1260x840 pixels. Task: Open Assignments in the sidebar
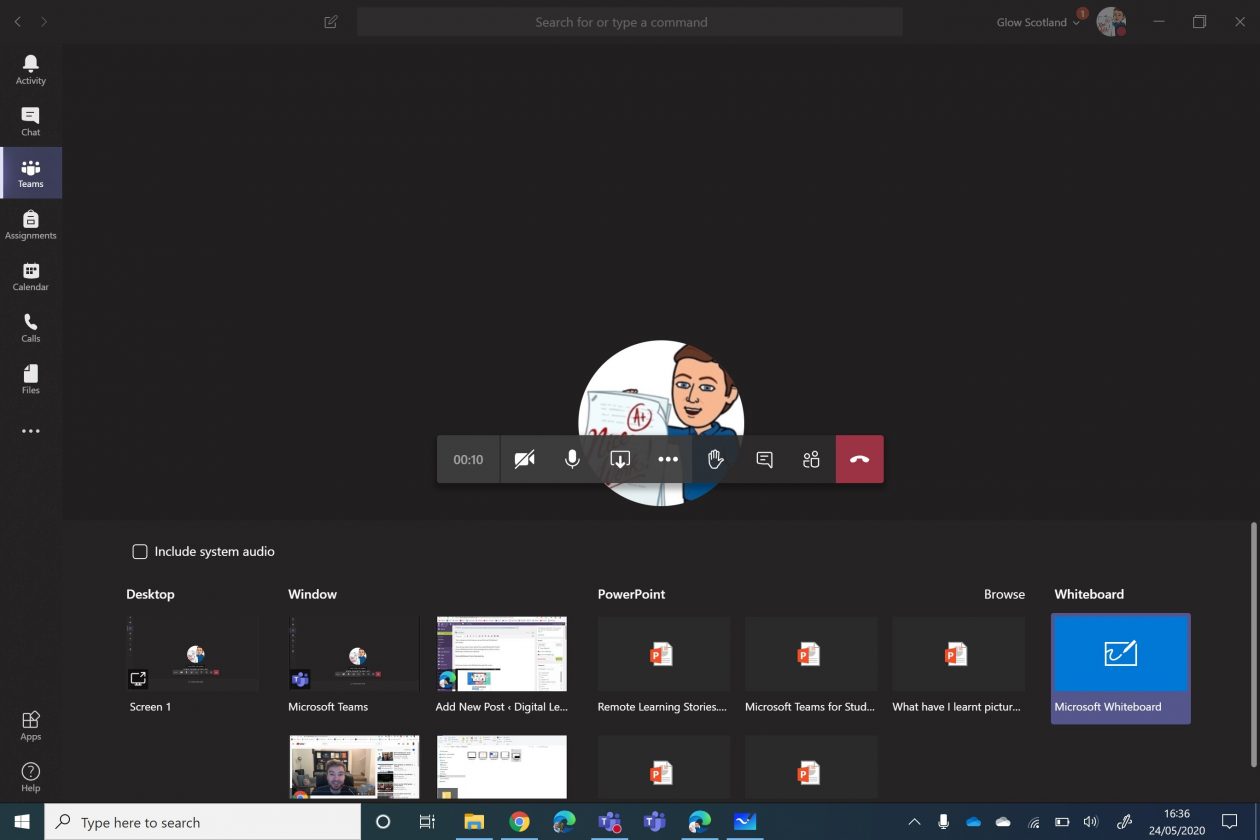pos(31,225)
